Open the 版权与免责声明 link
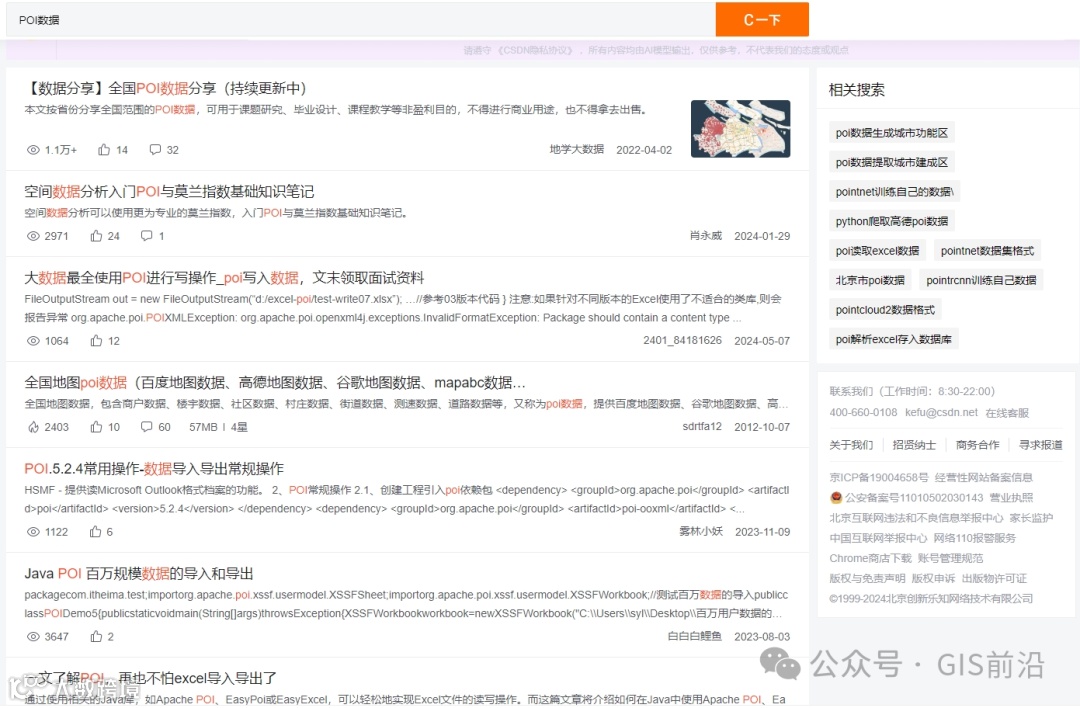 tap(867, 579)
